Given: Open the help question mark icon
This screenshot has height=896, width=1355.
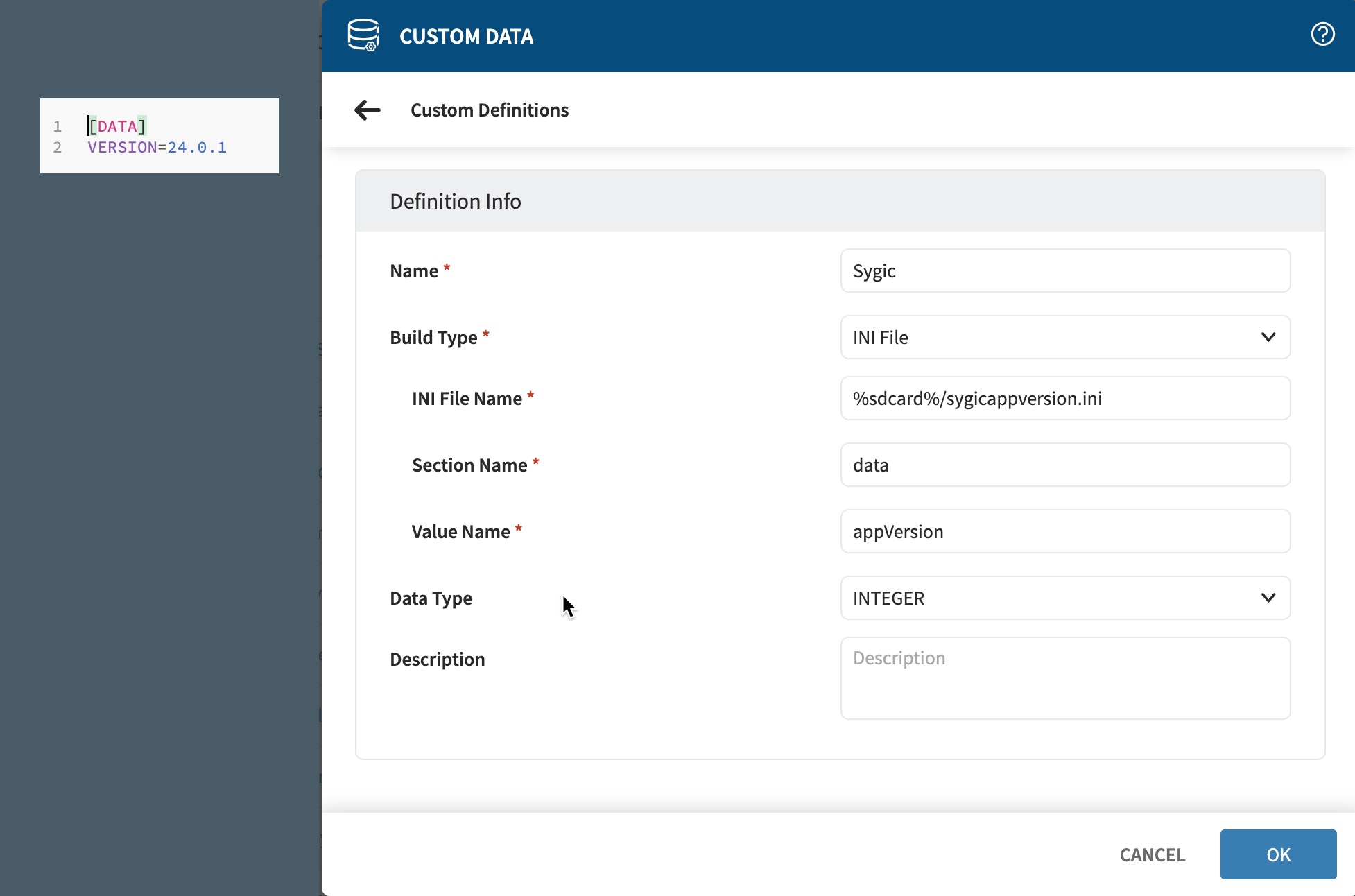Looking at the screenshot, I should click(x=1322, y=35).
